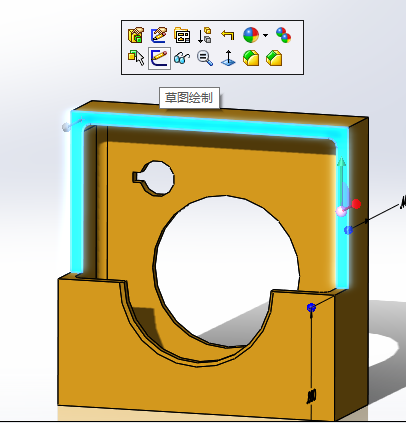Hide the selection using the glasses icon
Viewport: 406px width, 423px height.
click(182, 58)
